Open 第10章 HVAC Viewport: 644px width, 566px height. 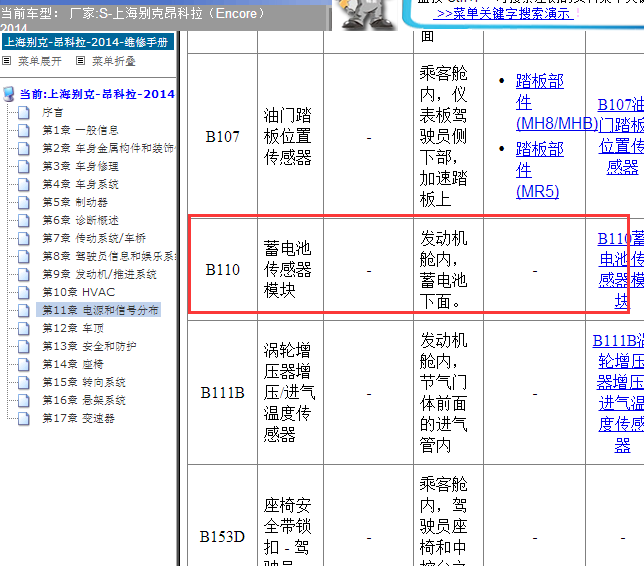pos(78,292)
